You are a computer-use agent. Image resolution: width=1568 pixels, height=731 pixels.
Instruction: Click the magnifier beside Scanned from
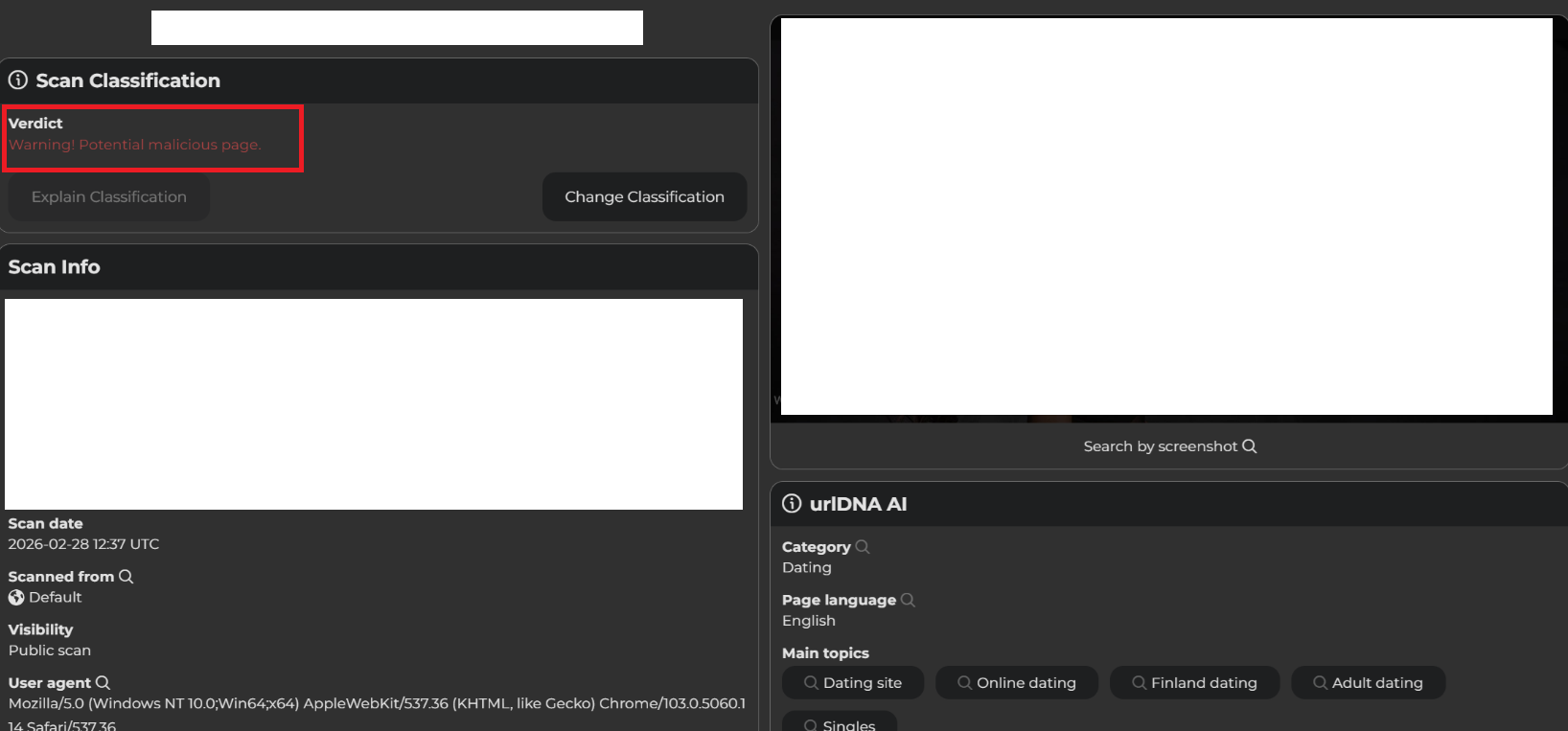(126, 577)
